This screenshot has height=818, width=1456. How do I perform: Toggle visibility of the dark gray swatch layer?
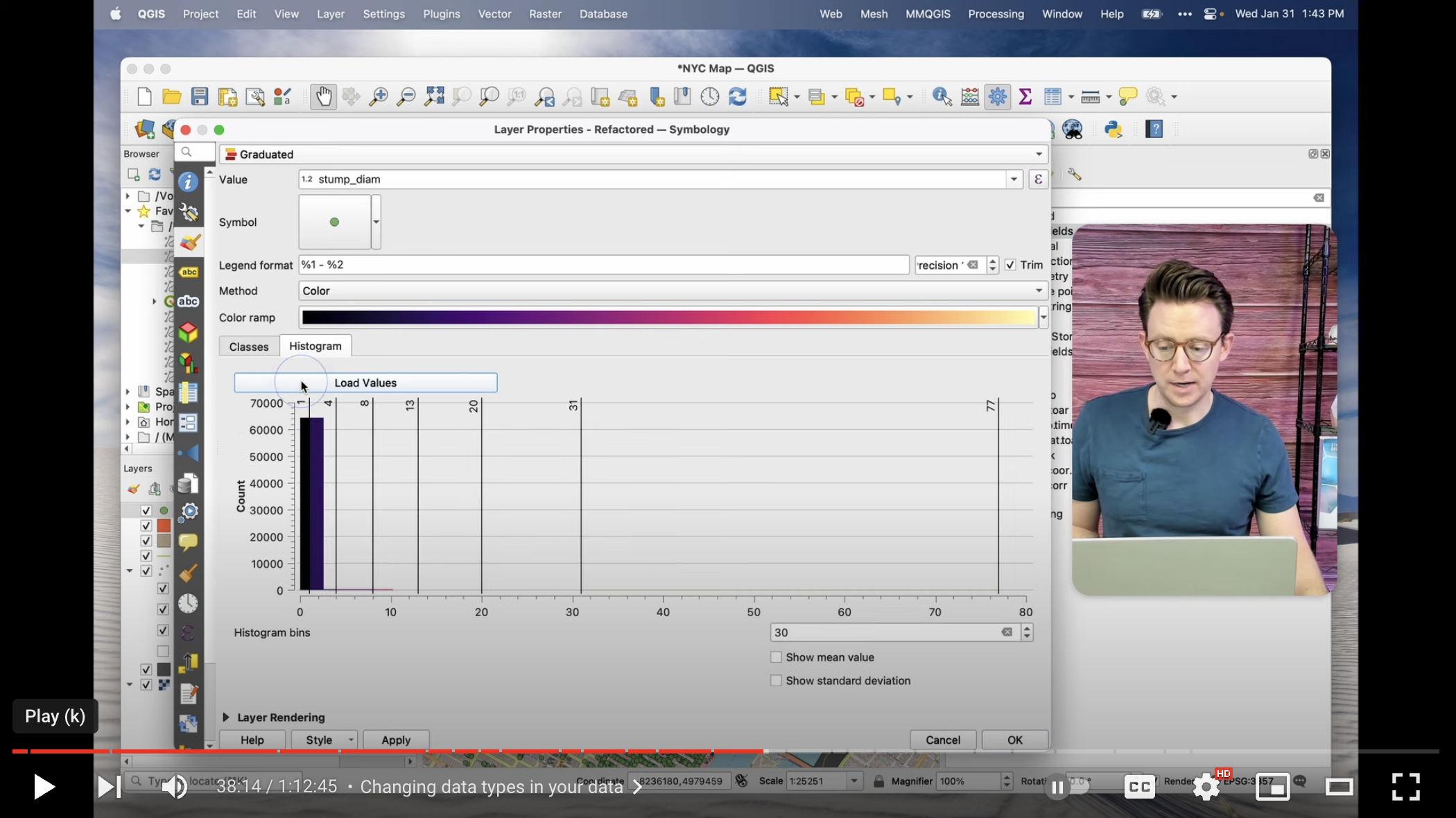146,670
